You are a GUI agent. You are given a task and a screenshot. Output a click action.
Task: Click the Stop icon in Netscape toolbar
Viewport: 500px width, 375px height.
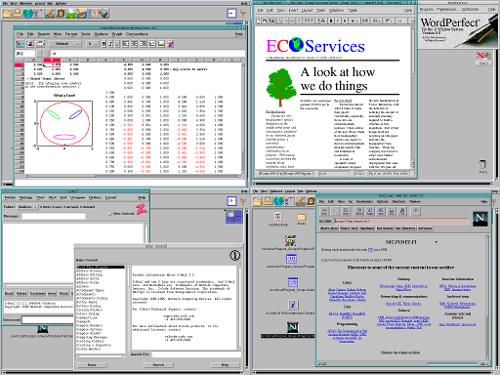click(x=416, y=211)
